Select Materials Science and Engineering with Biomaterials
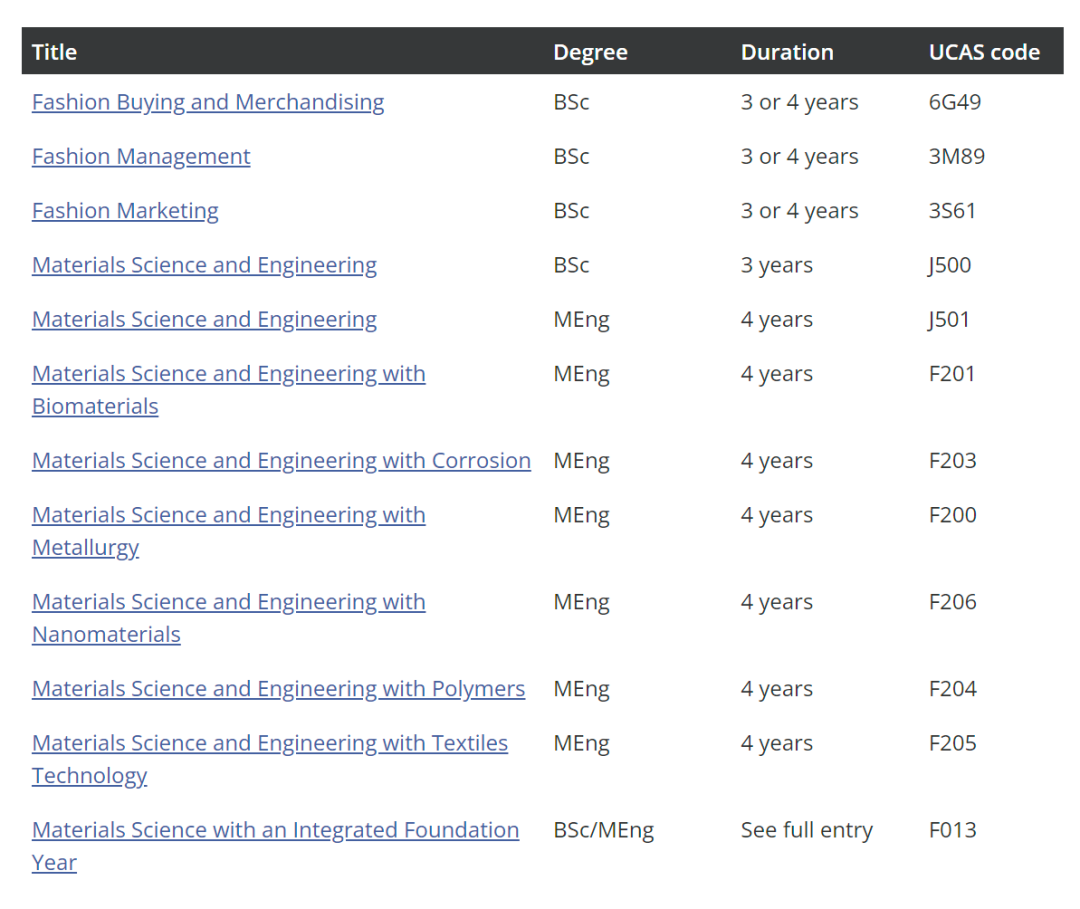Image resolution: width=1080 pixels, height=909 pixels. click(x=228, y=374)
